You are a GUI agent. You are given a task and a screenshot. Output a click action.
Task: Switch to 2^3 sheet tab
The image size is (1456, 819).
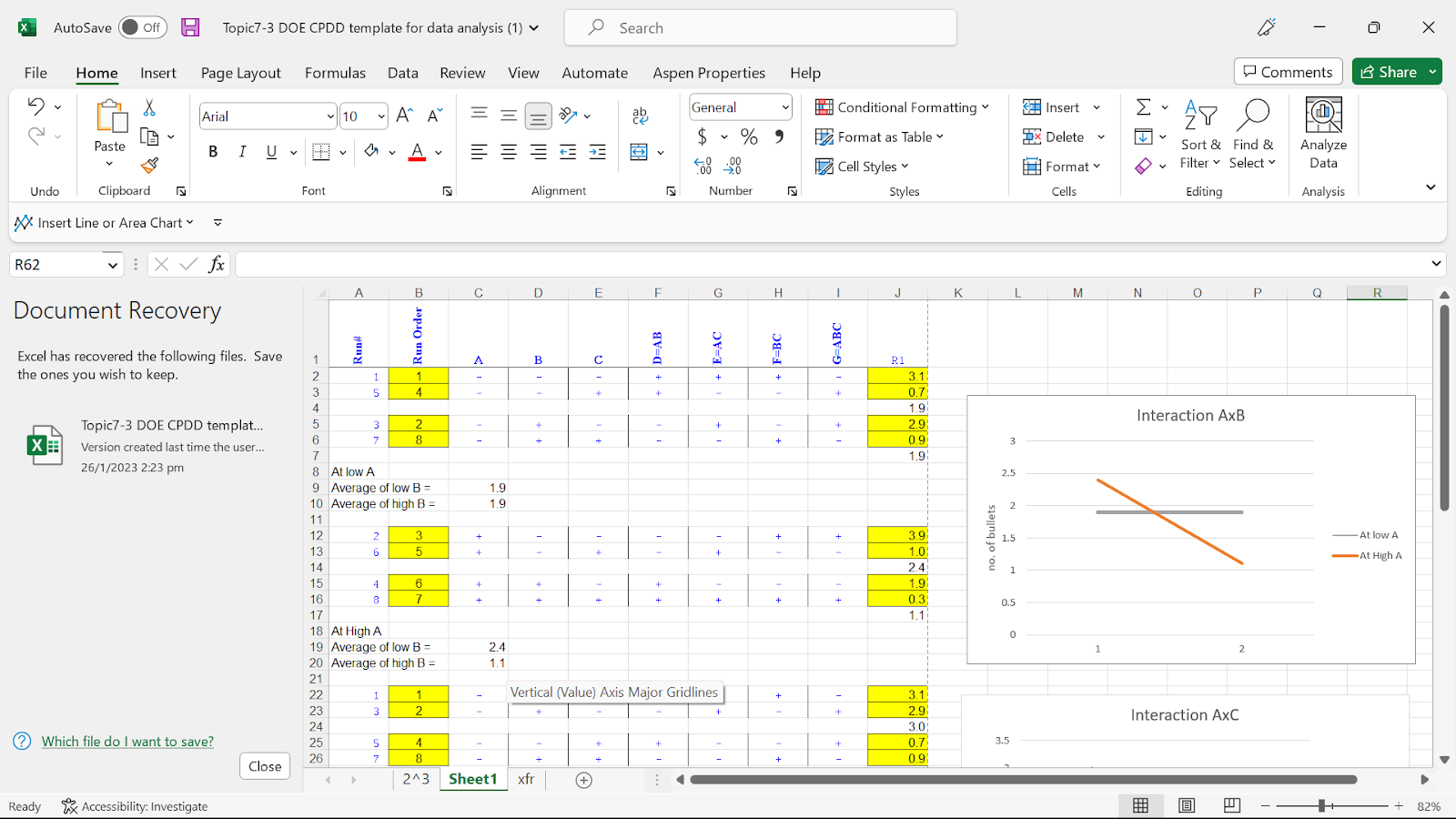[416, 779]
